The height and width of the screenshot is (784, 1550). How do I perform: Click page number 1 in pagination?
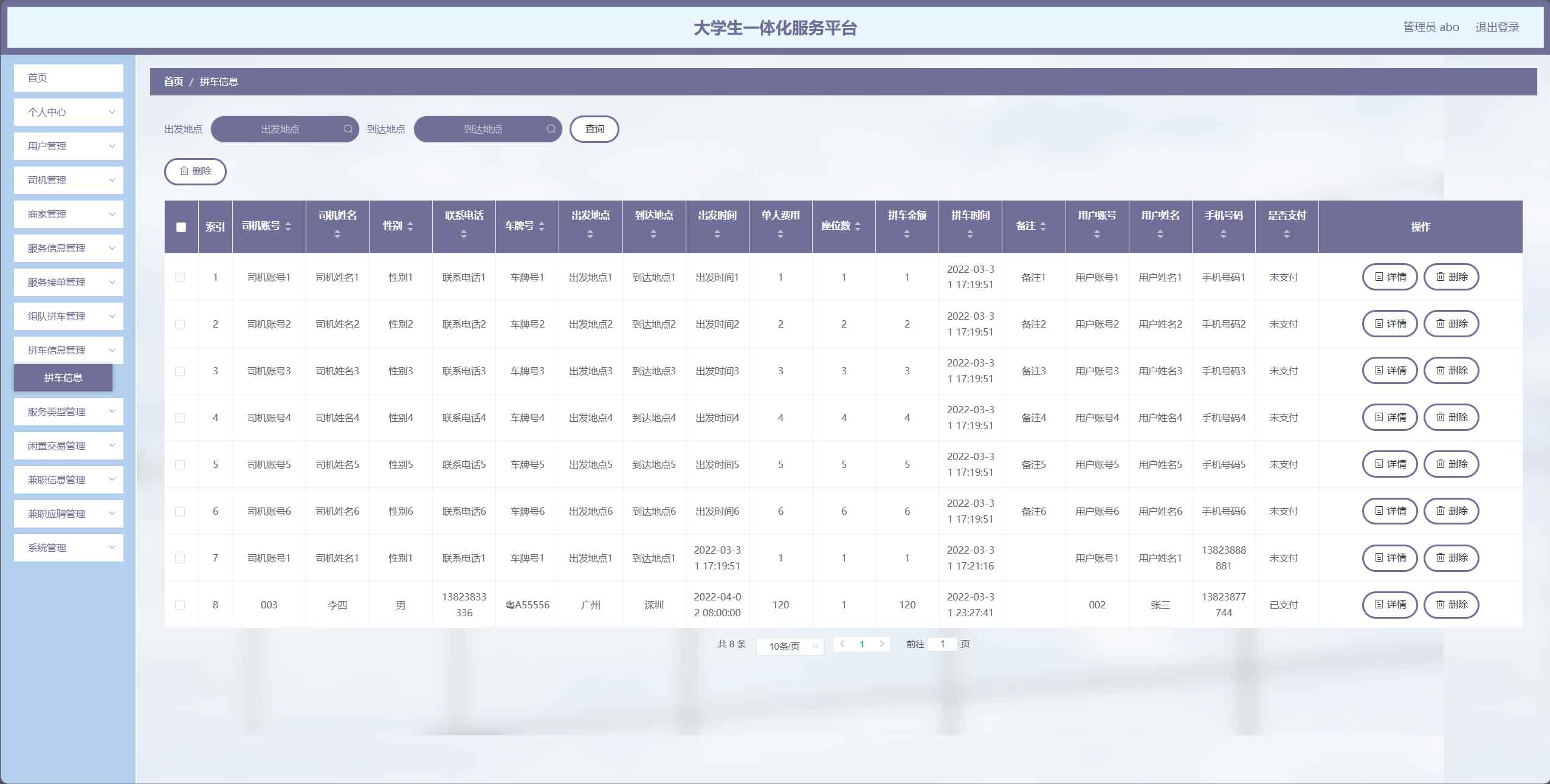862,644
